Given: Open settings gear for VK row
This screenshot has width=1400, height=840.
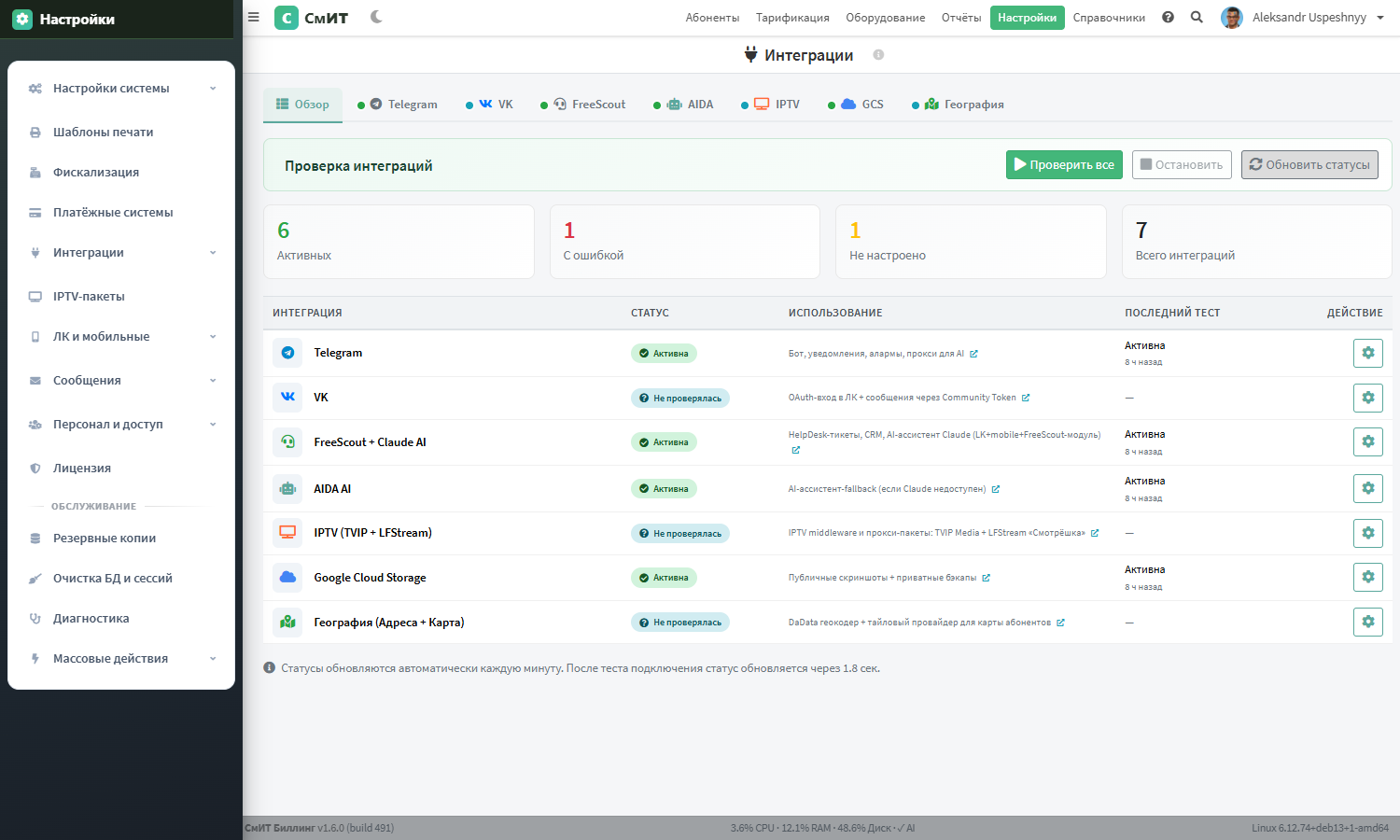Looking at the screenshot, I should (1368, 398).
